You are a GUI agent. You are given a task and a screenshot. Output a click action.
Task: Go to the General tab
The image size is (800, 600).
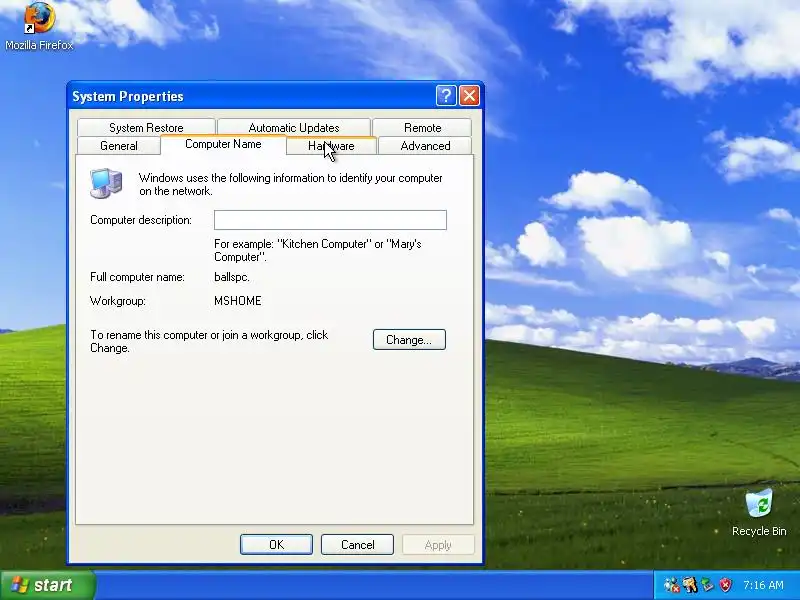pos(119,145)
